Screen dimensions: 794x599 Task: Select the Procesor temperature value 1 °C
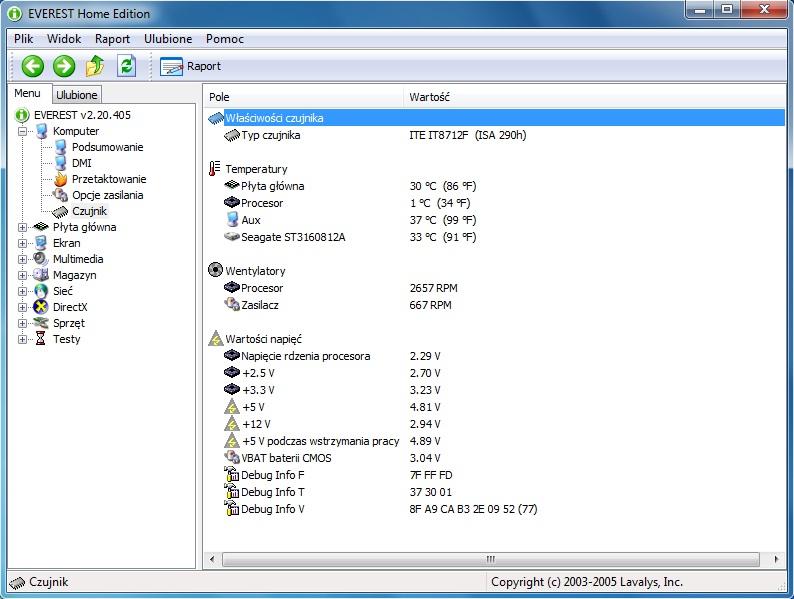(440, 203)
